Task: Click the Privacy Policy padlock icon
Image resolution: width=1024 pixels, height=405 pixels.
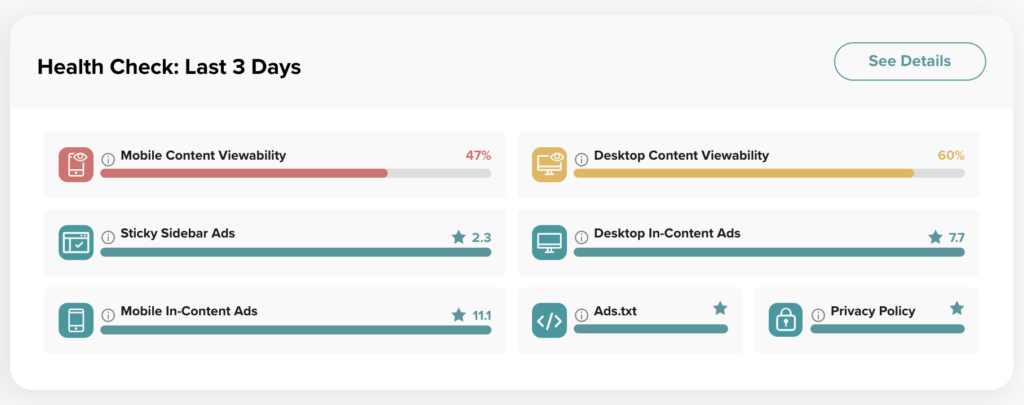Action: click(x=786, y=320)
